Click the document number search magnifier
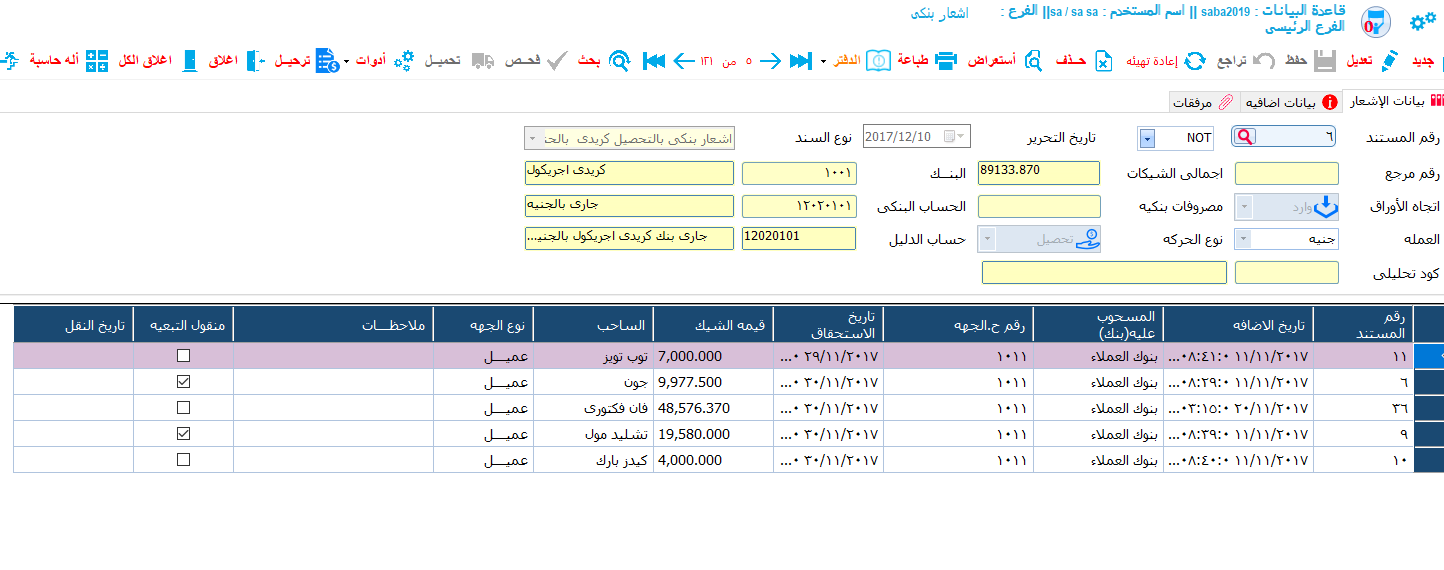 tap(1246, 138)
